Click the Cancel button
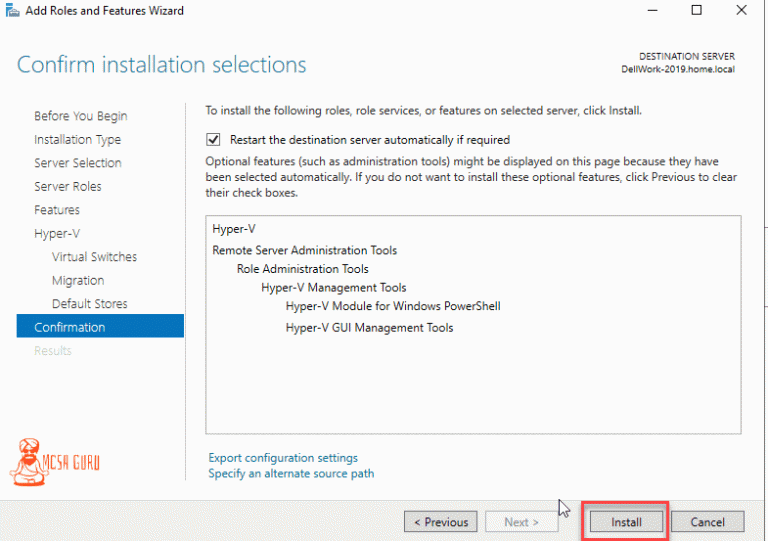 tap(707, 522)
